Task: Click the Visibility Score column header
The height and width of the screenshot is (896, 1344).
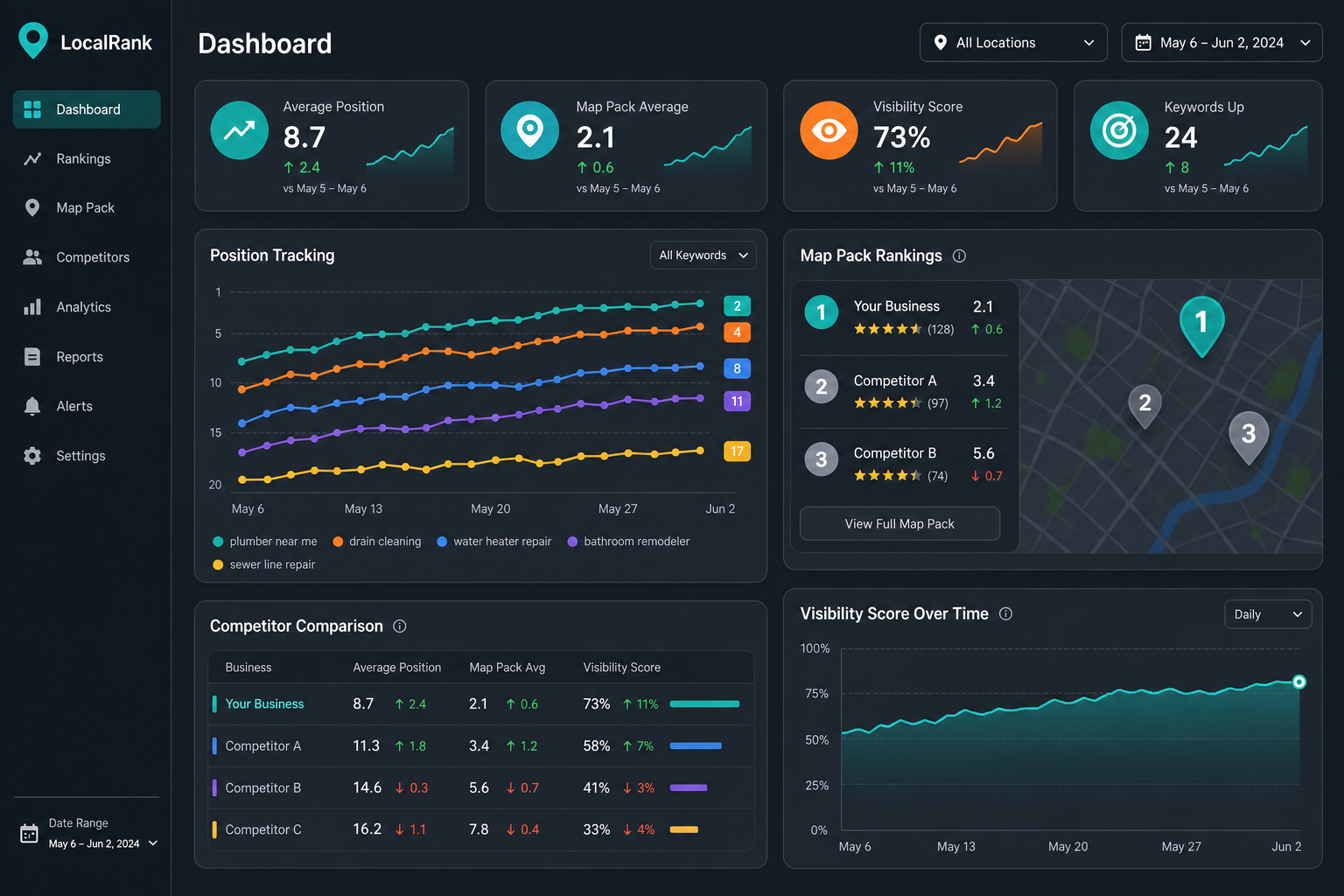Action: (x=622, y=667)
